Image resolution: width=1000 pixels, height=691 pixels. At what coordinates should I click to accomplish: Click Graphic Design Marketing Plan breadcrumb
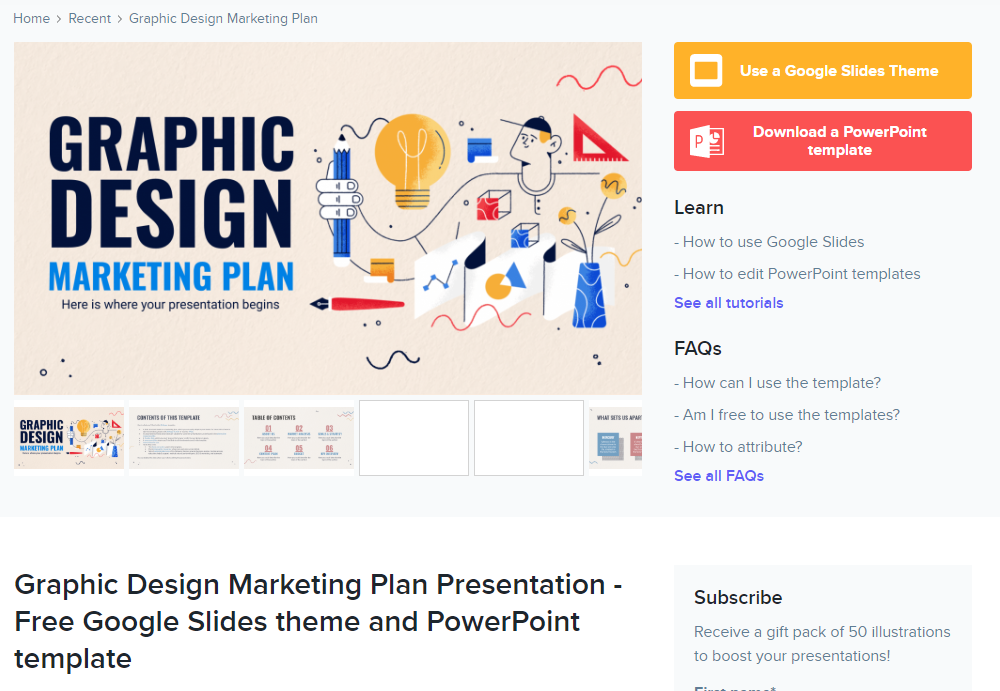223,19
